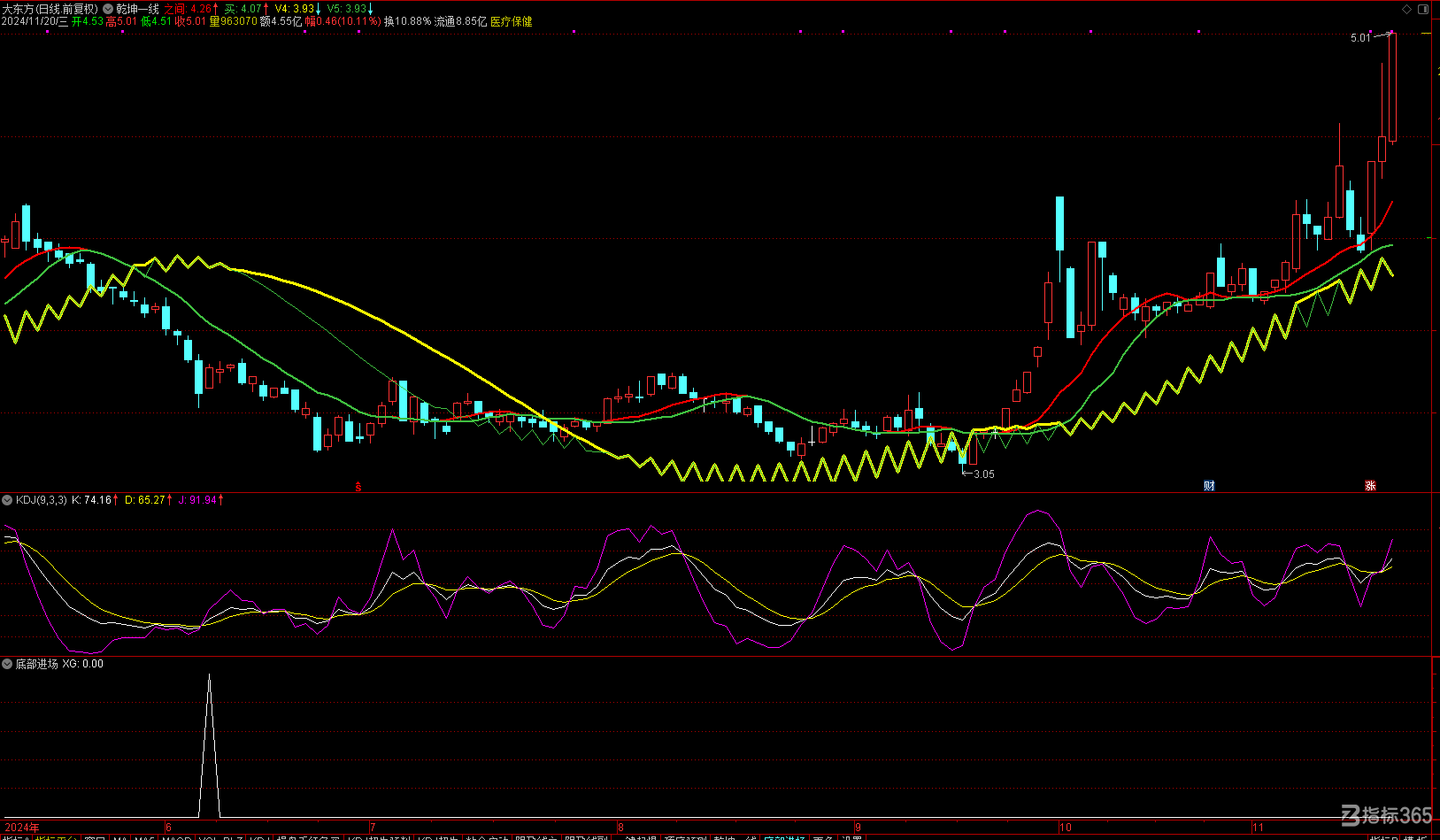The width and height of the screenshot is (1440, 840).
Task: Click the XG: 0.00 readout
Action: (82, 664)
